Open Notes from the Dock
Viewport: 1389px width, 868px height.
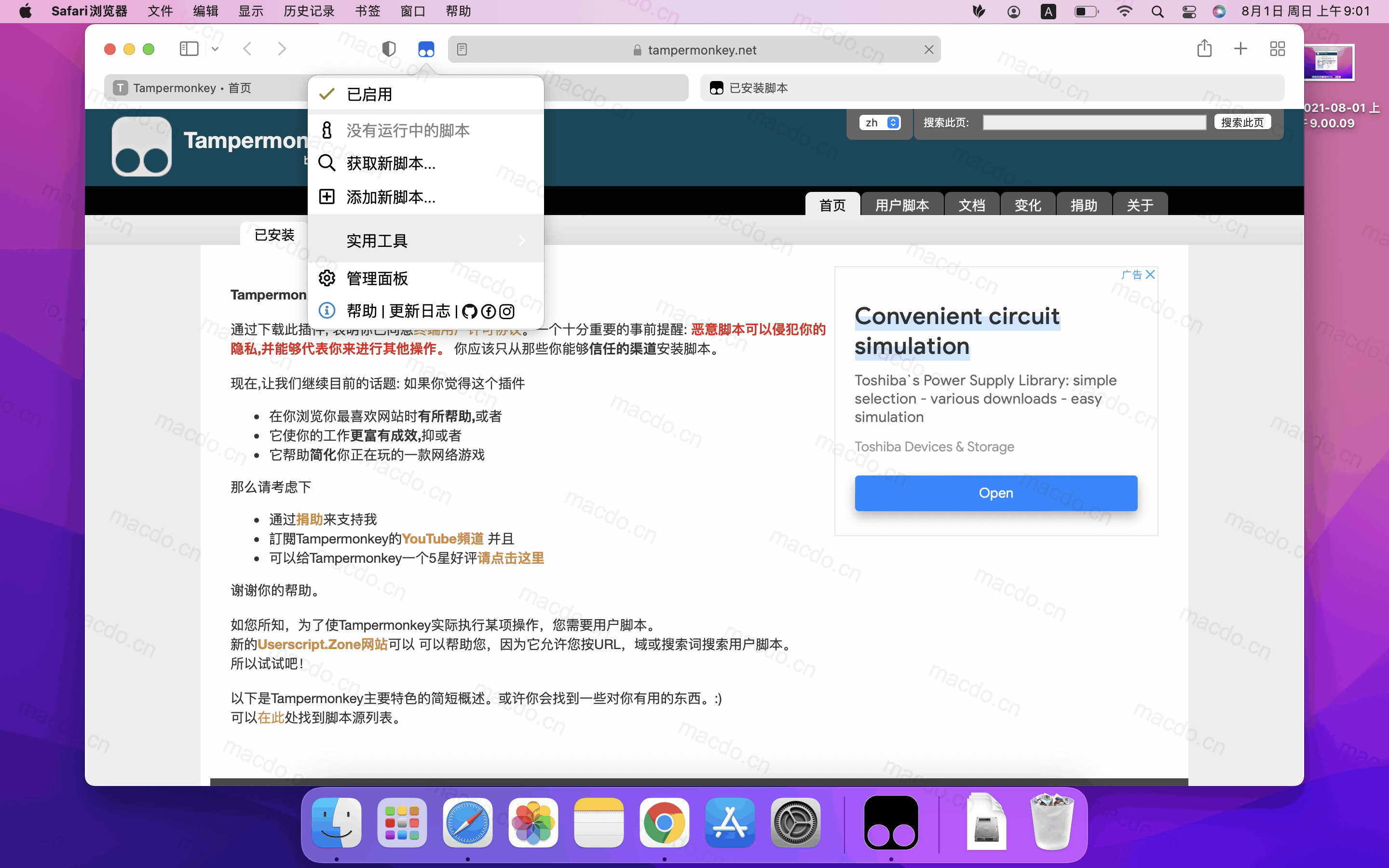[599, 822]
